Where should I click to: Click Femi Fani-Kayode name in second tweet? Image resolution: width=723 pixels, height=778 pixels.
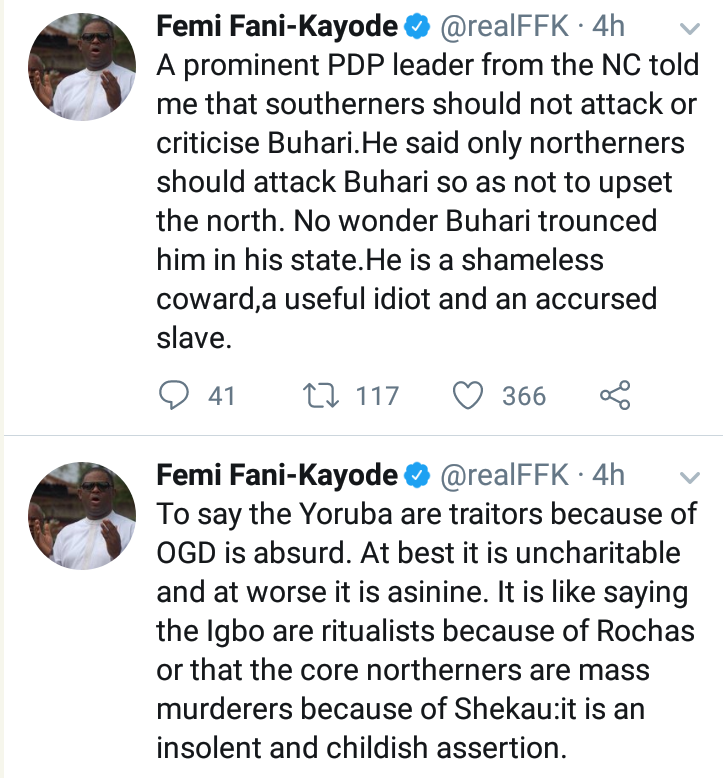(x=278, y=474)
